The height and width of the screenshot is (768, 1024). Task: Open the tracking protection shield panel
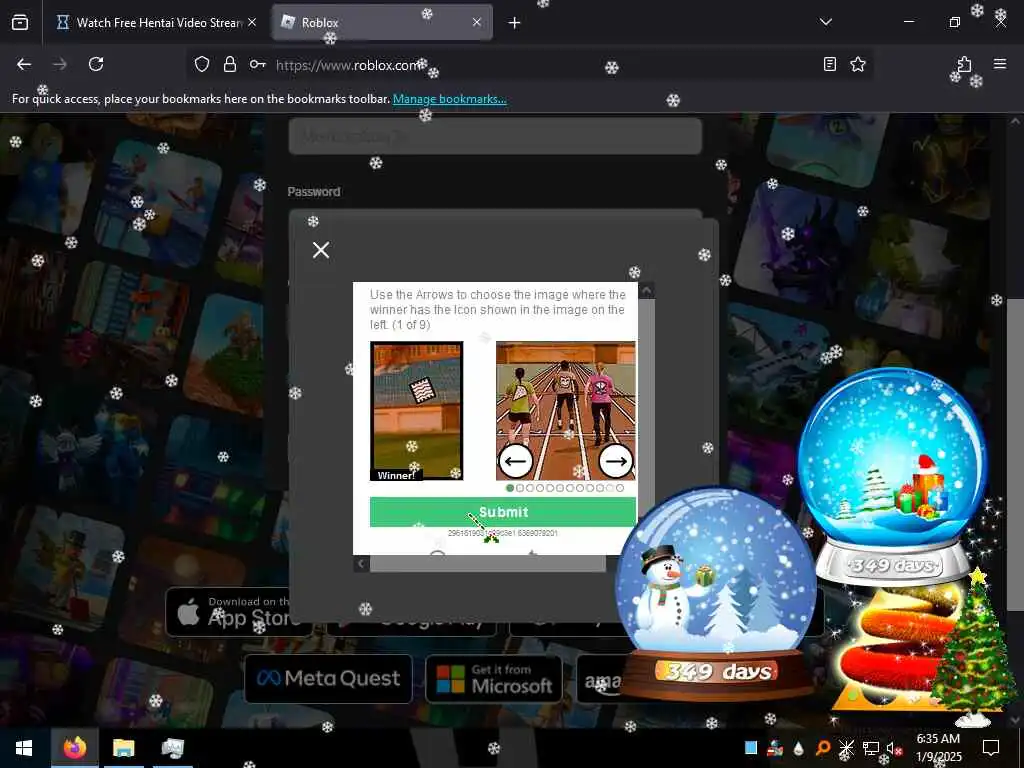[x=202, y=64]
